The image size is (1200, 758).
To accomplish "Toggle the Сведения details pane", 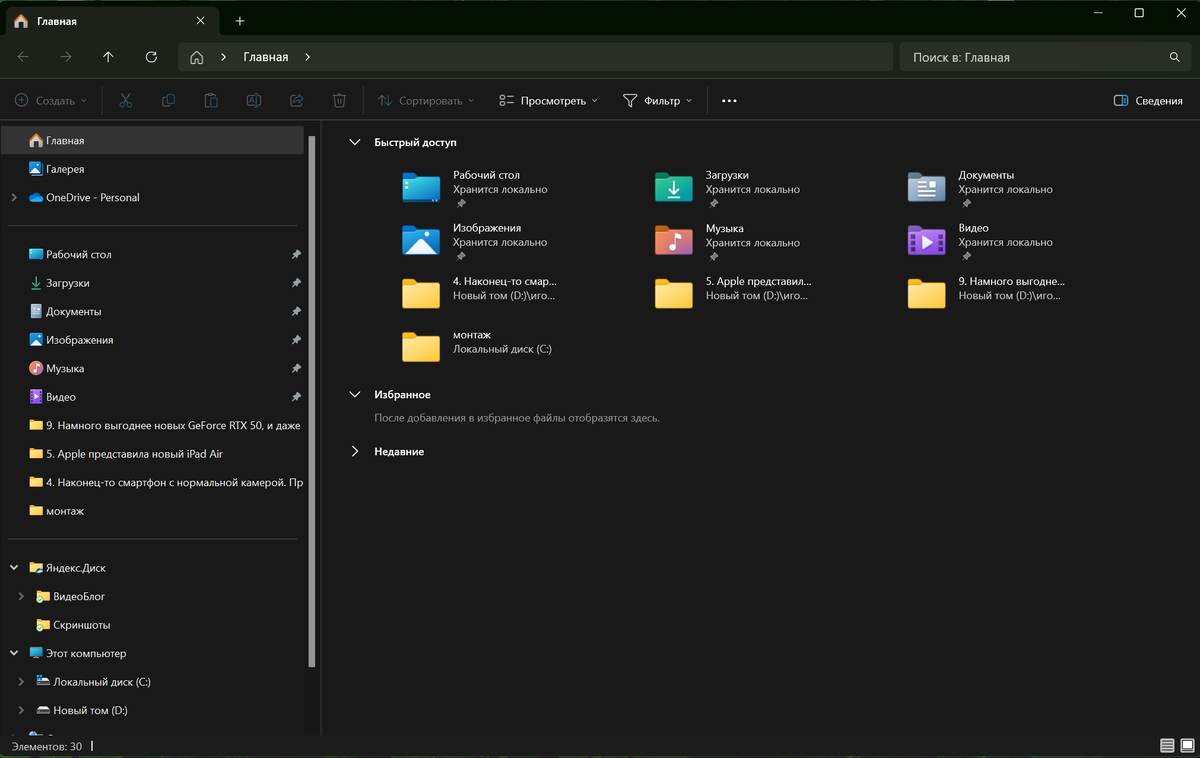I will tap(1148, 101).
